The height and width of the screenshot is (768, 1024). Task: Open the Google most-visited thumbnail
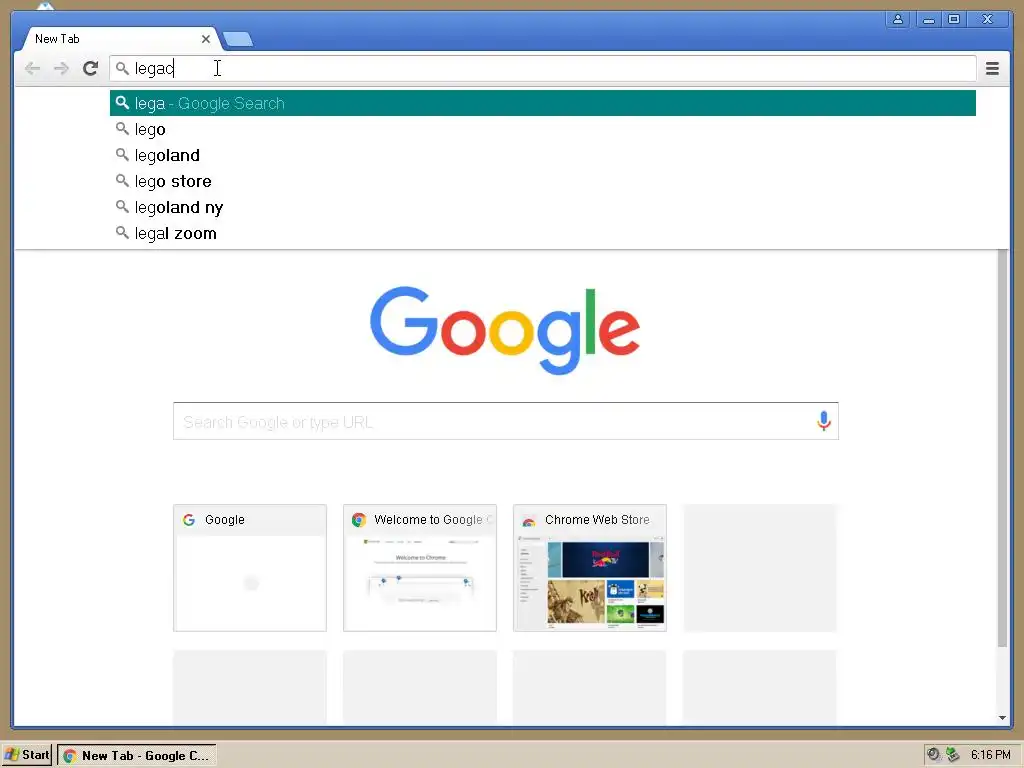tap(249, 568)
